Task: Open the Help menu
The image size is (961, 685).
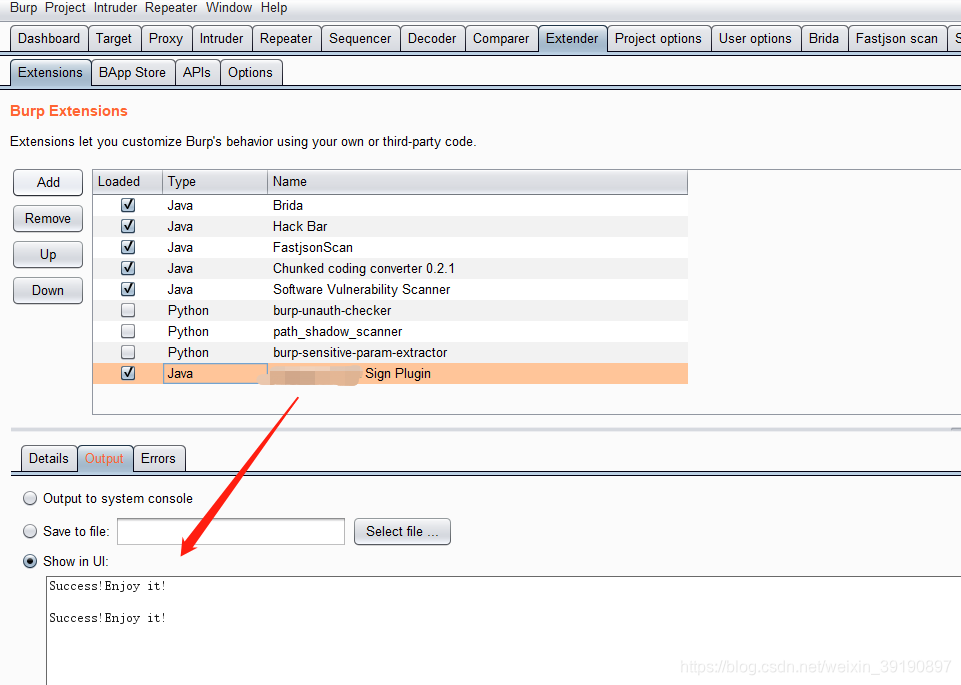Action: point(274,8)
